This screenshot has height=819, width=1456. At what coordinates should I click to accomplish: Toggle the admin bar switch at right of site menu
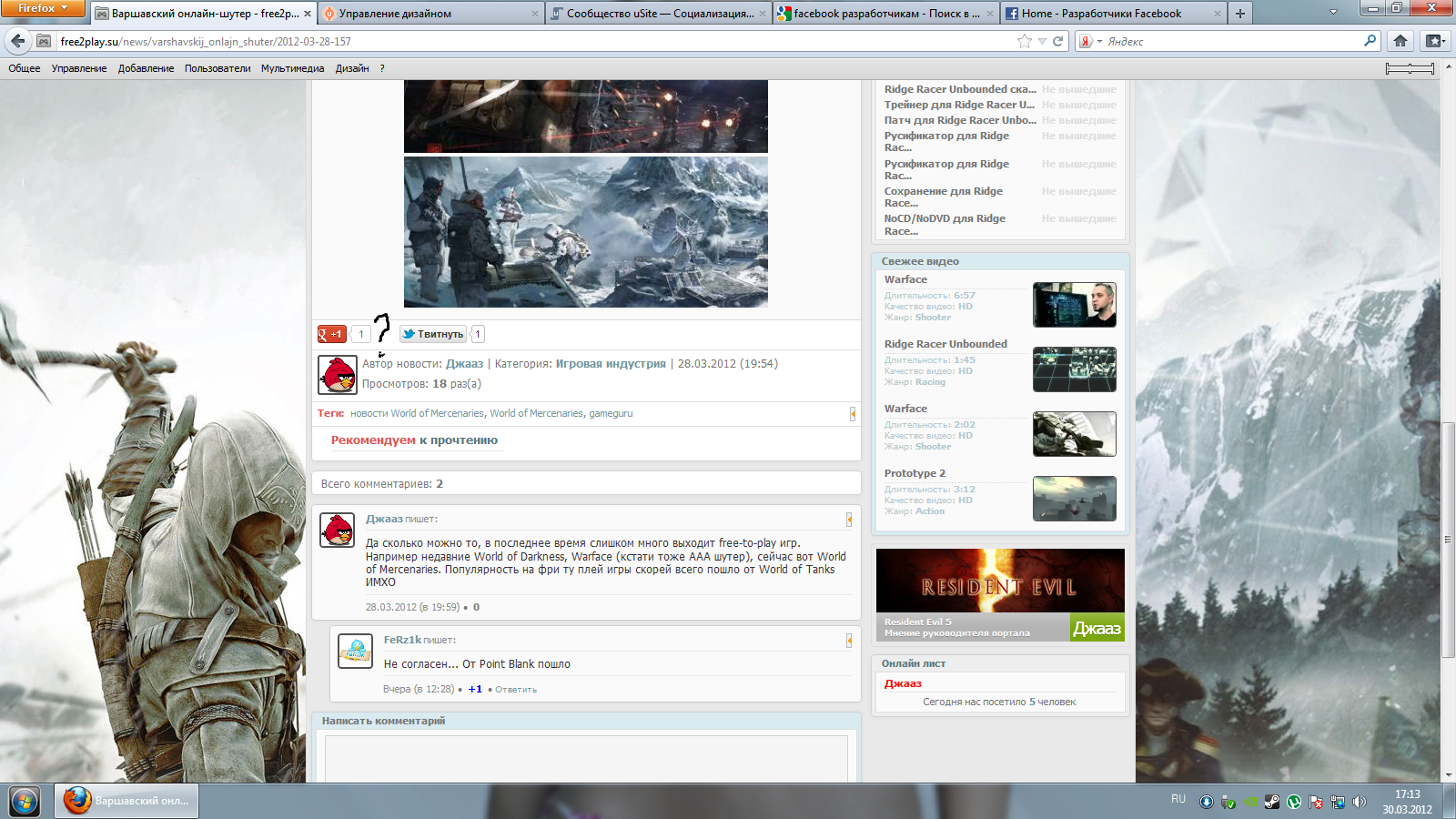pos(1410,68)
